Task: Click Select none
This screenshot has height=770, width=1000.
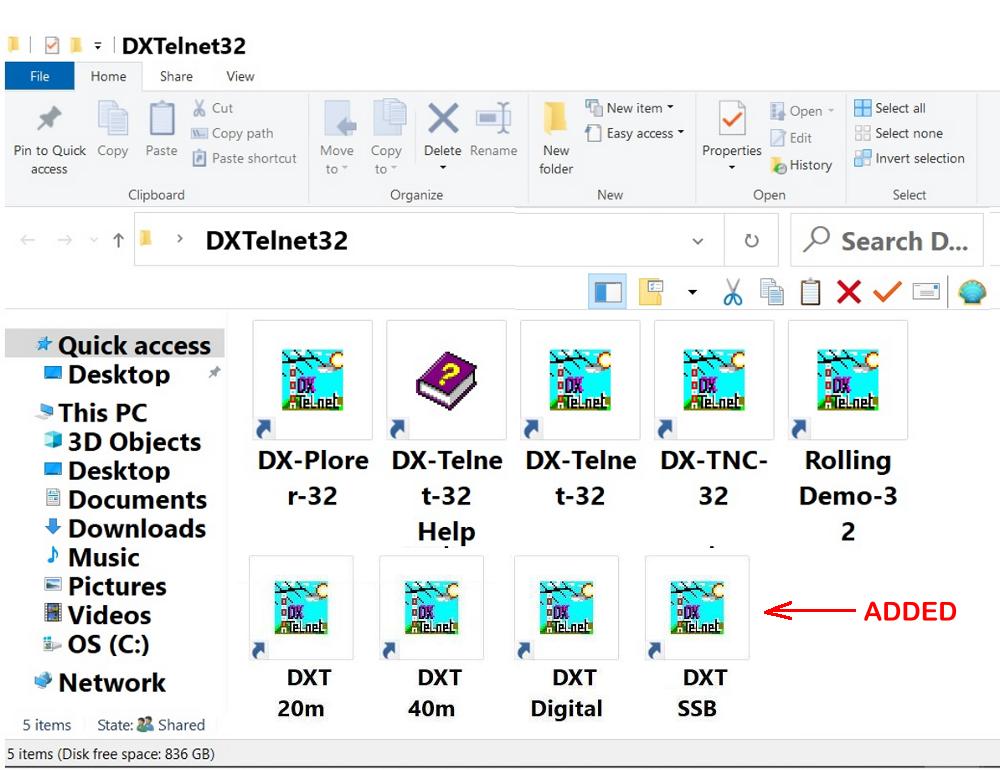Action: (899, 133)
